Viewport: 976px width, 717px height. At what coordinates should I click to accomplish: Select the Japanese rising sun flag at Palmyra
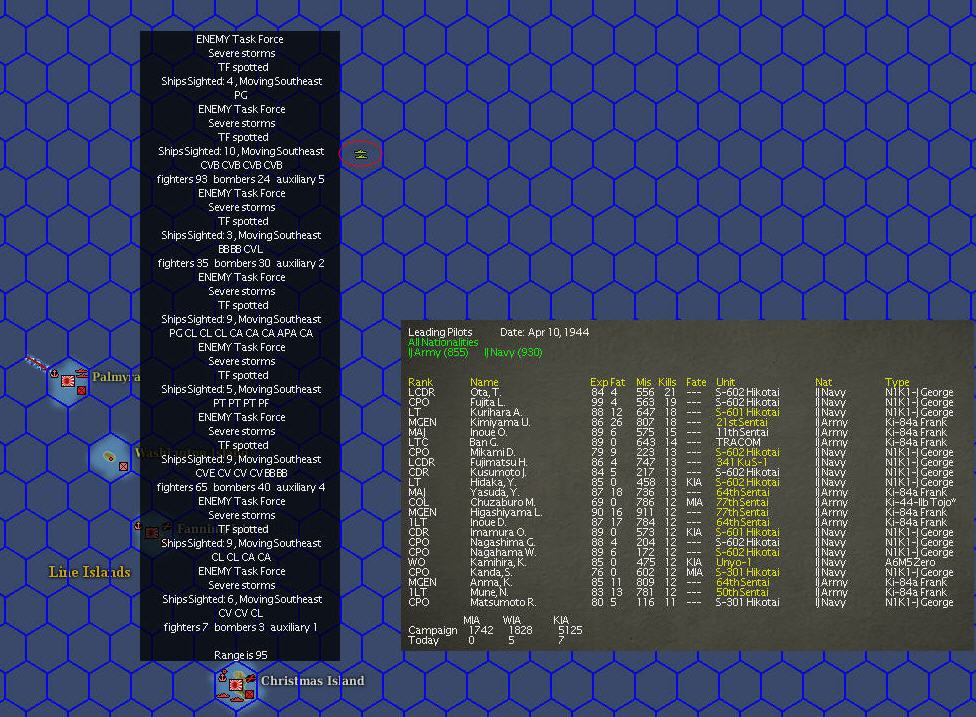click(68, 381)
